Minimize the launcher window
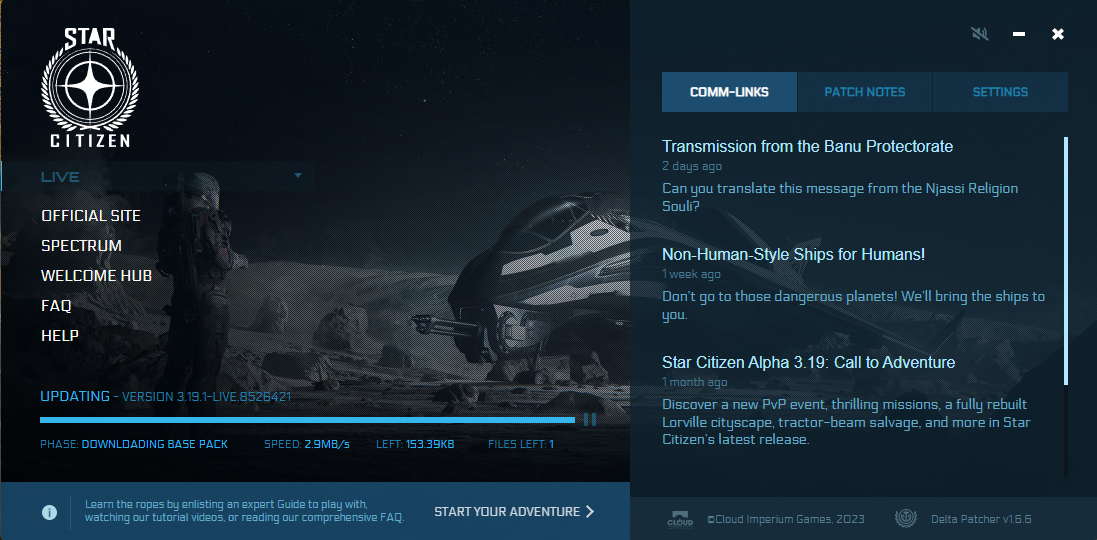1097x540 pixels. click(1019, 34)
